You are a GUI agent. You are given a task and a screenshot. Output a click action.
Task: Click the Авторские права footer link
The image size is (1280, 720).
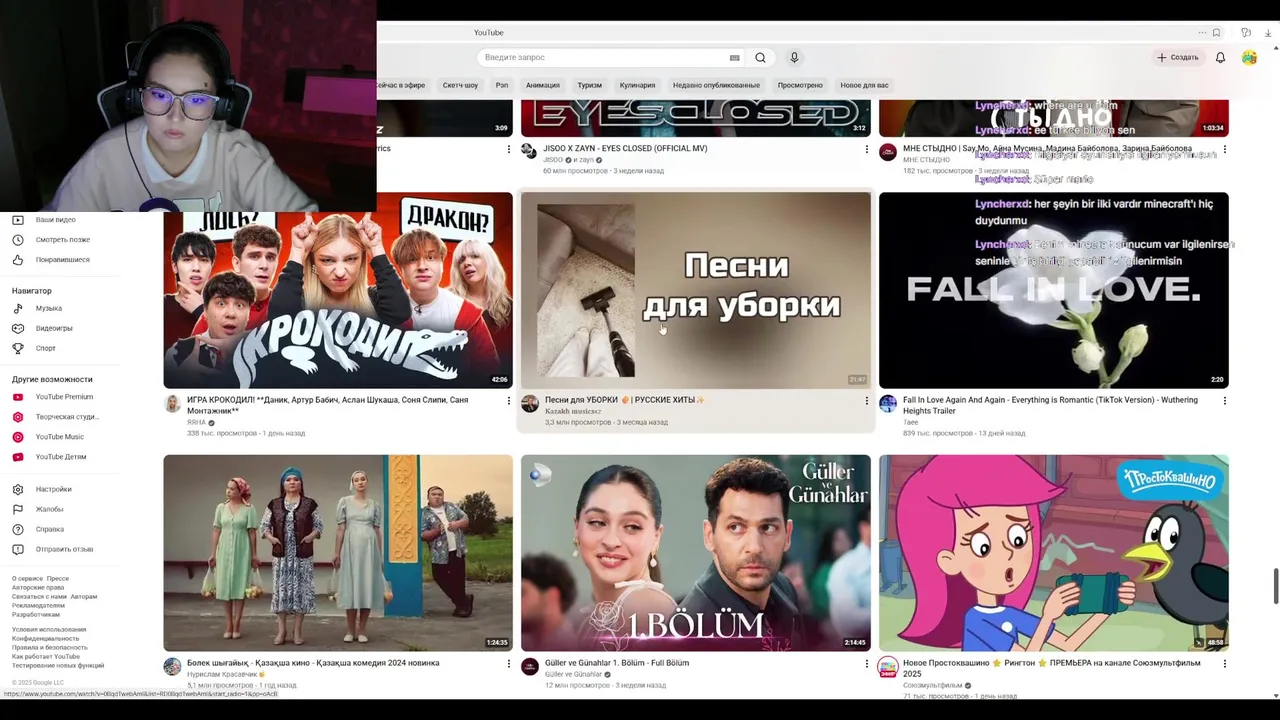click(38, 588)
